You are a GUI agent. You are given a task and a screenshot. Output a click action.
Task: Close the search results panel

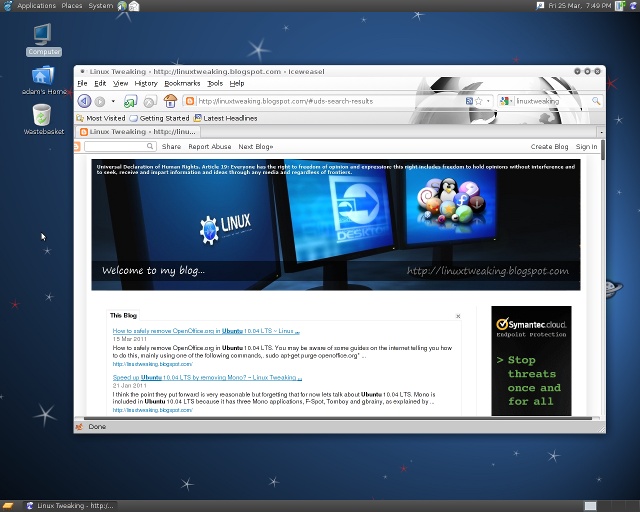(458, 316)
